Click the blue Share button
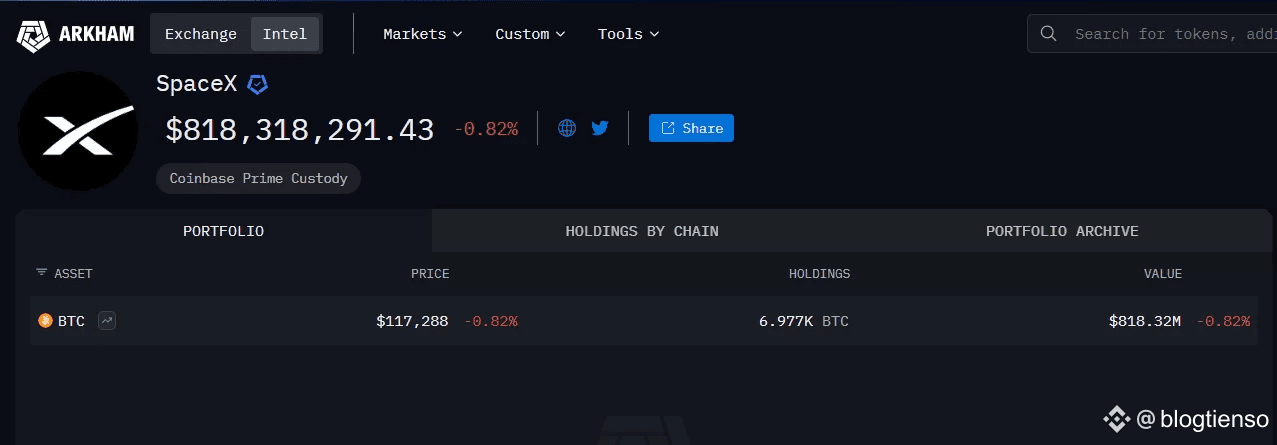This screenshot has height=445, width=1277. coord(691,128)
